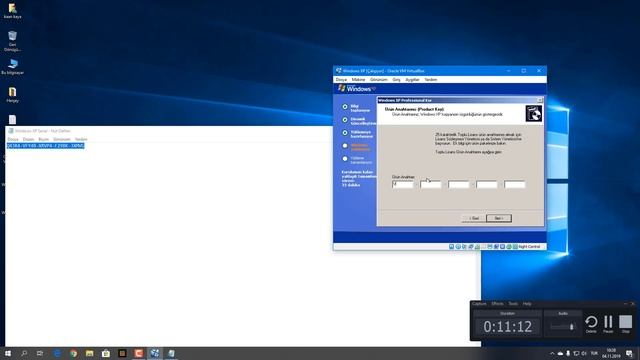Screen dimensions: 640x360
Task: Click the Right Control host key indicator
Action: click(x=529, y=247)
